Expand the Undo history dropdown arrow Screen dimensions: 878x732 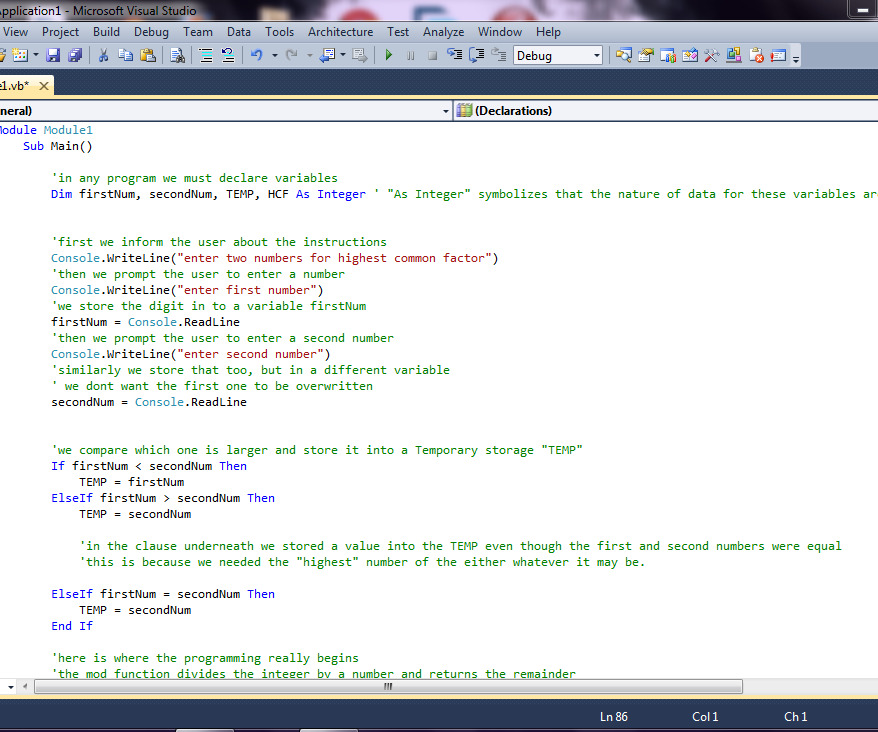pos(274,55)
